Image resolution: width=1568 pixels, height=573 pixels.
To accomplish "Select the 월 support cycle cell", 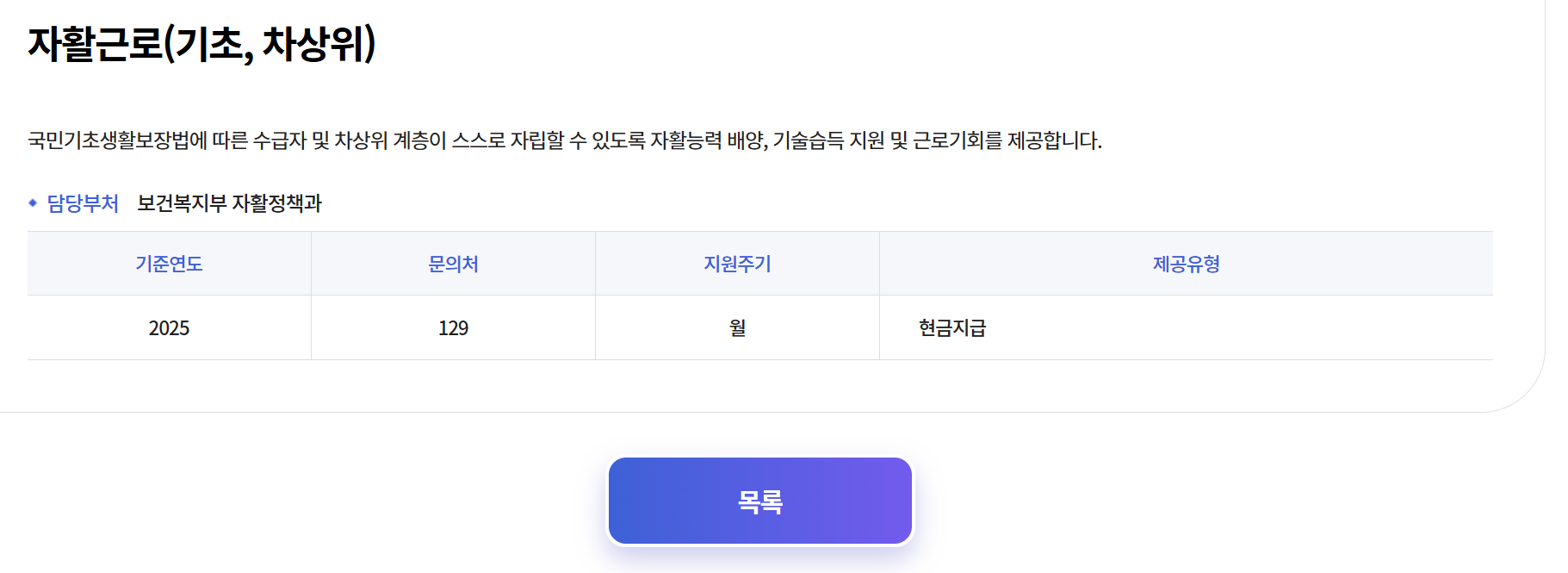I will click(737, 328).
